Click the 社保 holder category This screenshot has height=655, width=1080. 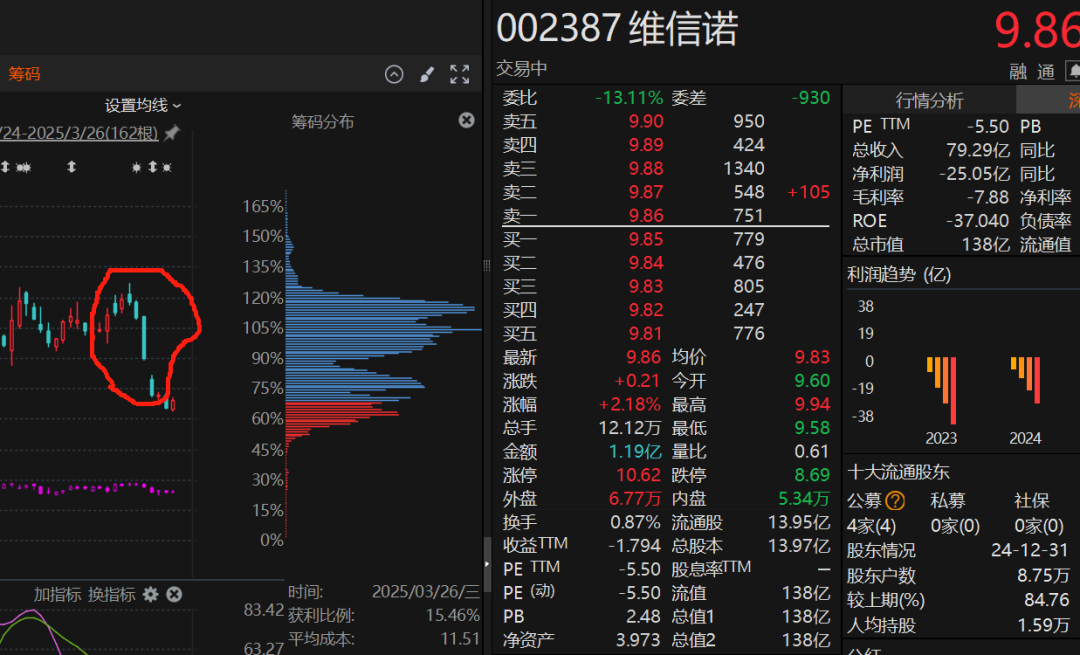coord(1032,501)
